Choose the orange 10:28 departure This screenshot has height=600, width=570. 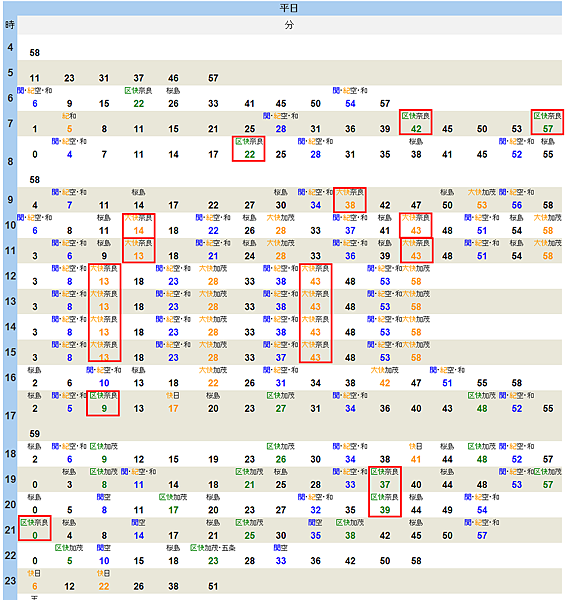click(281, 231)
